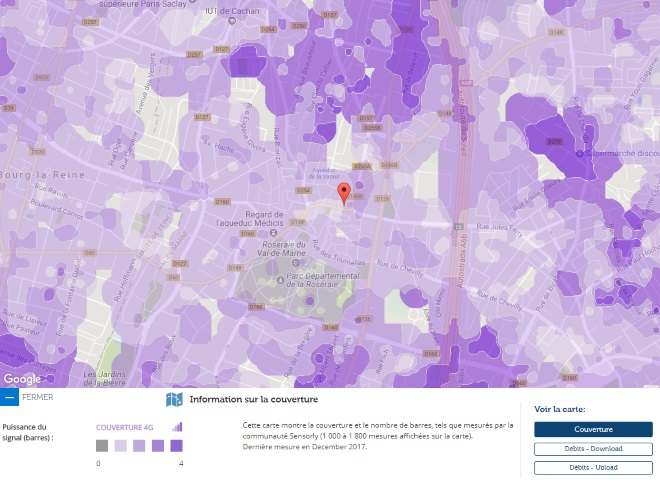The height and width of the screenshot is (489, 660).
Task: Click the IUT de Cachan map label
Action: coord(225,9)
